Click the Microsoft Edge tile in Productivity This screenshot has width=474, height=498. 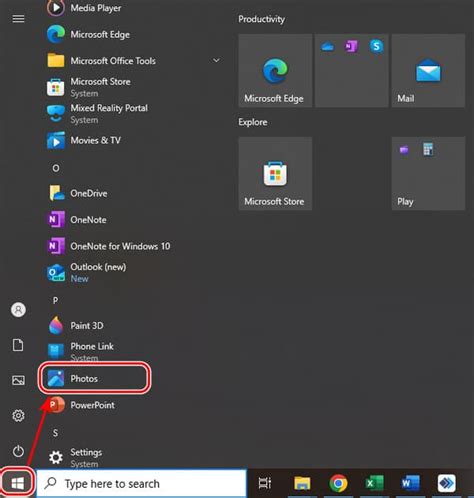[275, 70]
